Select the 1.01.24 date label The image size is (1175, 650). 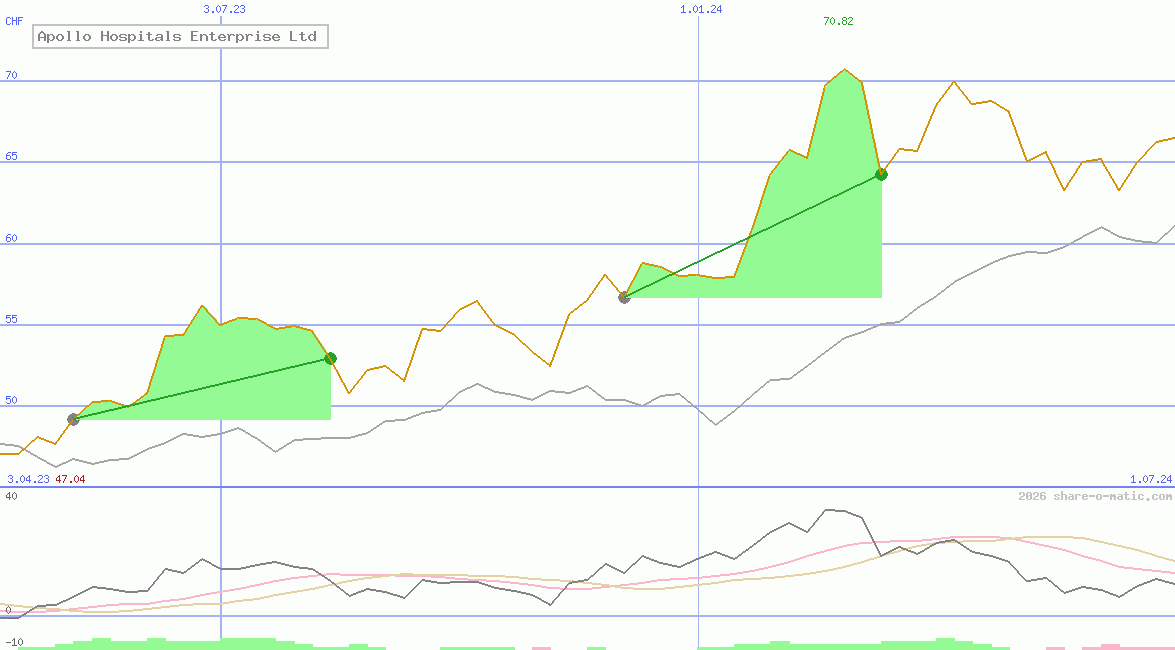tap(699, 9)
